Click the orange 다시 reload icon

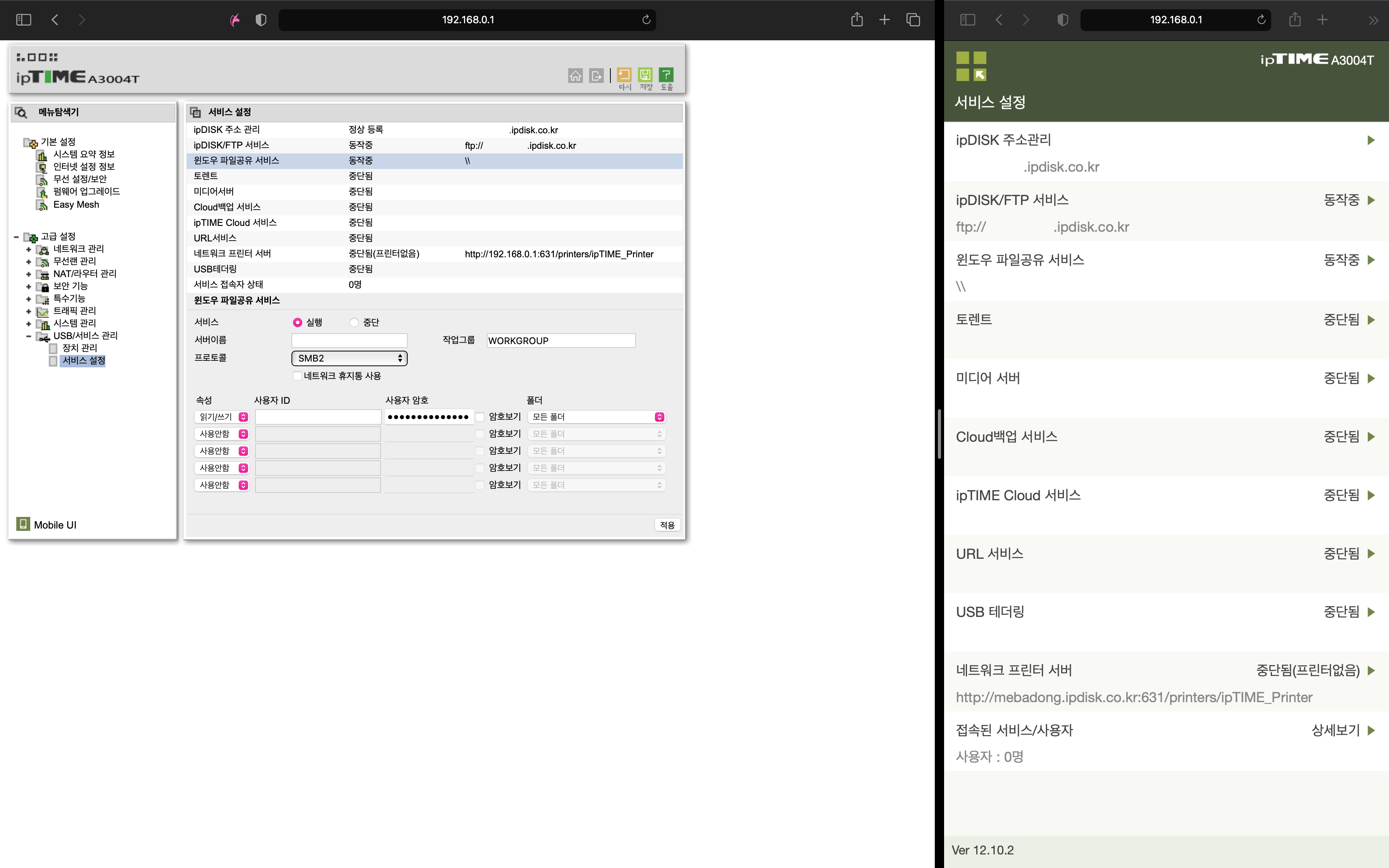point(624,75)
